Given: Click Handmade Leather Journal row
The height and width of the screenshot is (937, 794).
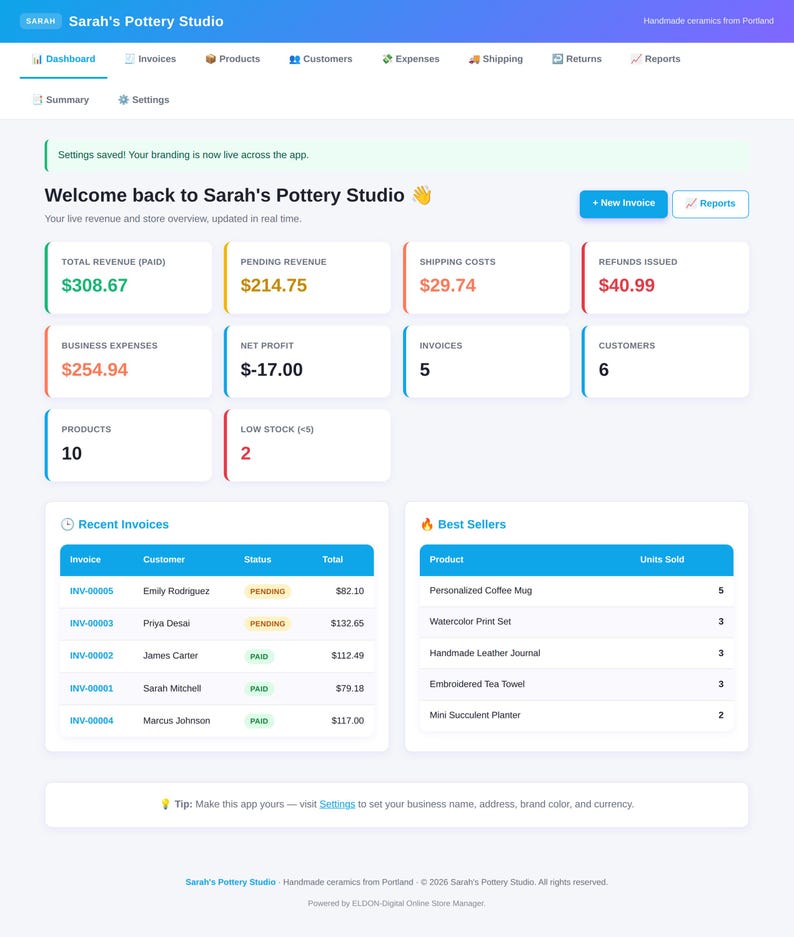Looking at the screenshot, I should click(x=577, y=653).
